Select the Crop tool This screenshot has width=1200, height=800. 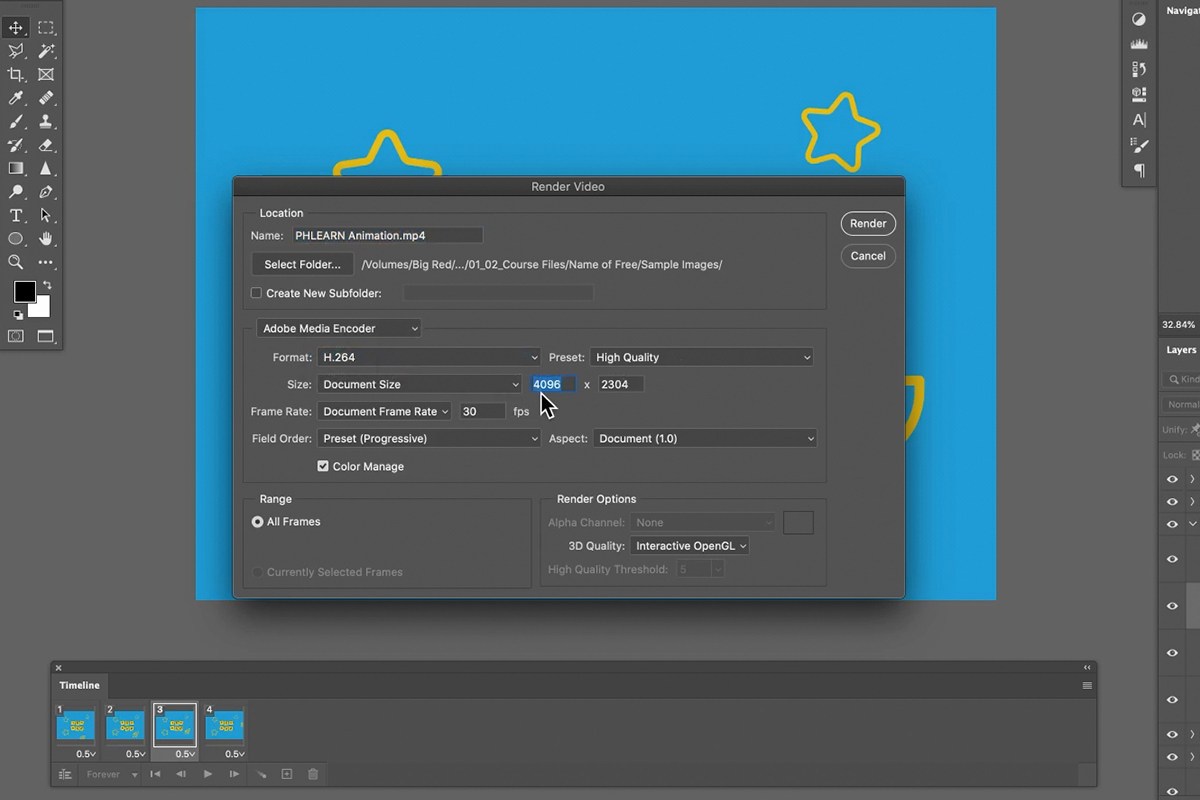point(16,75)
